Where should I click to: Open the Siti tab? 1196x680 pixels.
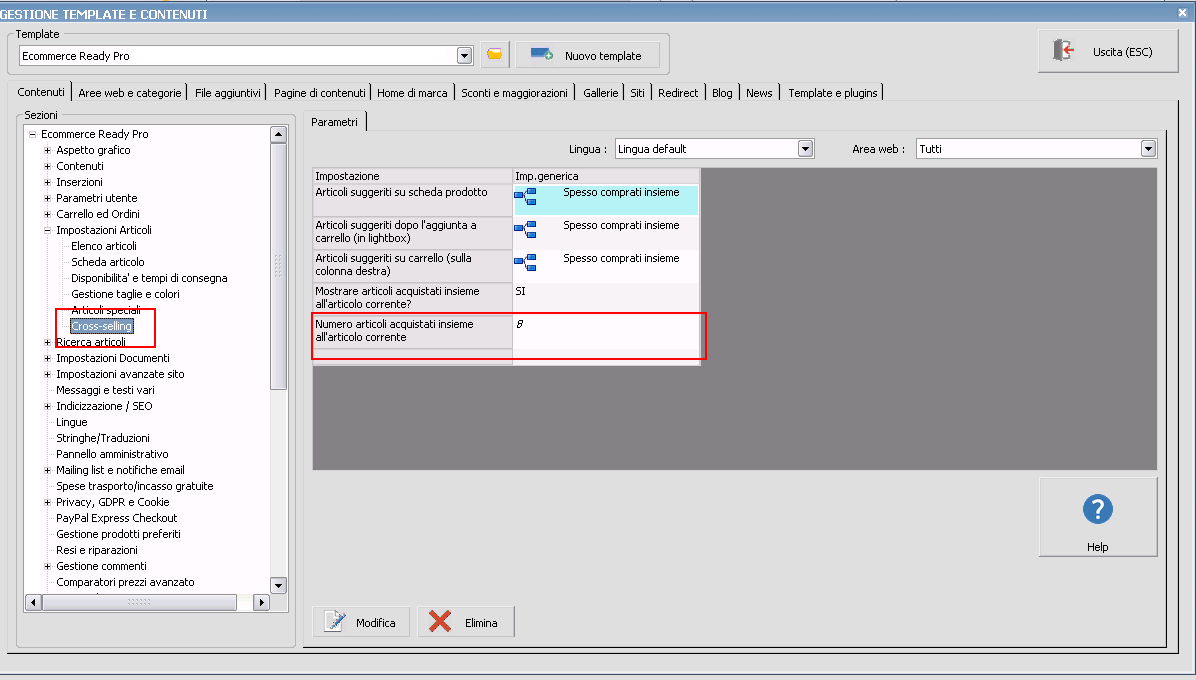[637, 93]
